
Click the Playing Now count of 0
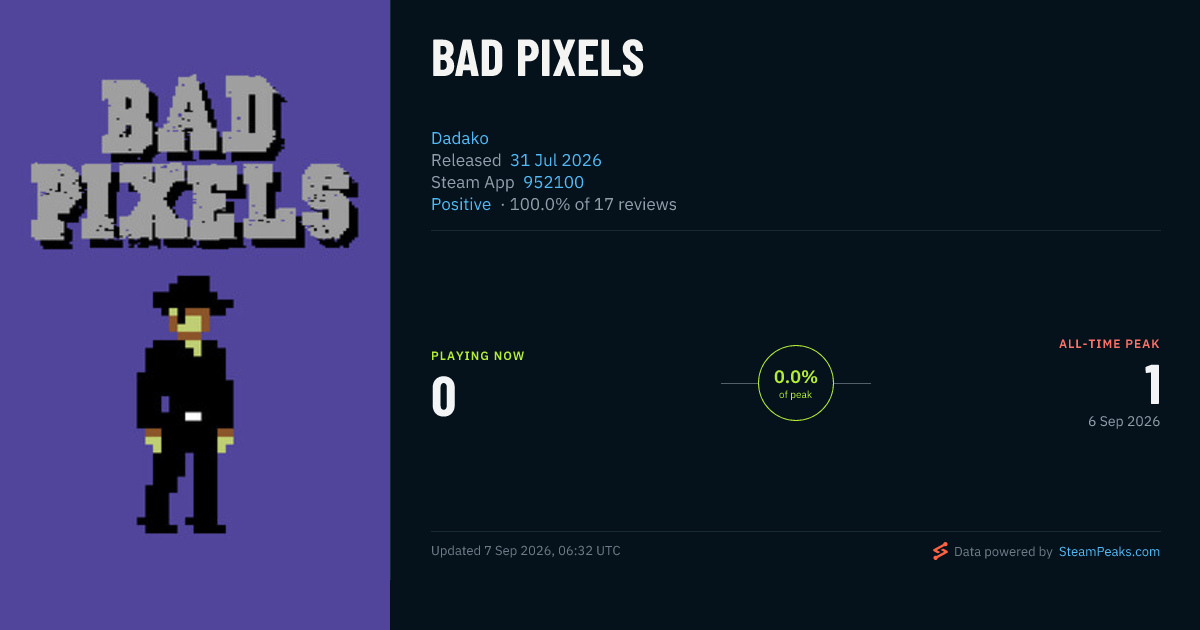(x=444, y=397)
